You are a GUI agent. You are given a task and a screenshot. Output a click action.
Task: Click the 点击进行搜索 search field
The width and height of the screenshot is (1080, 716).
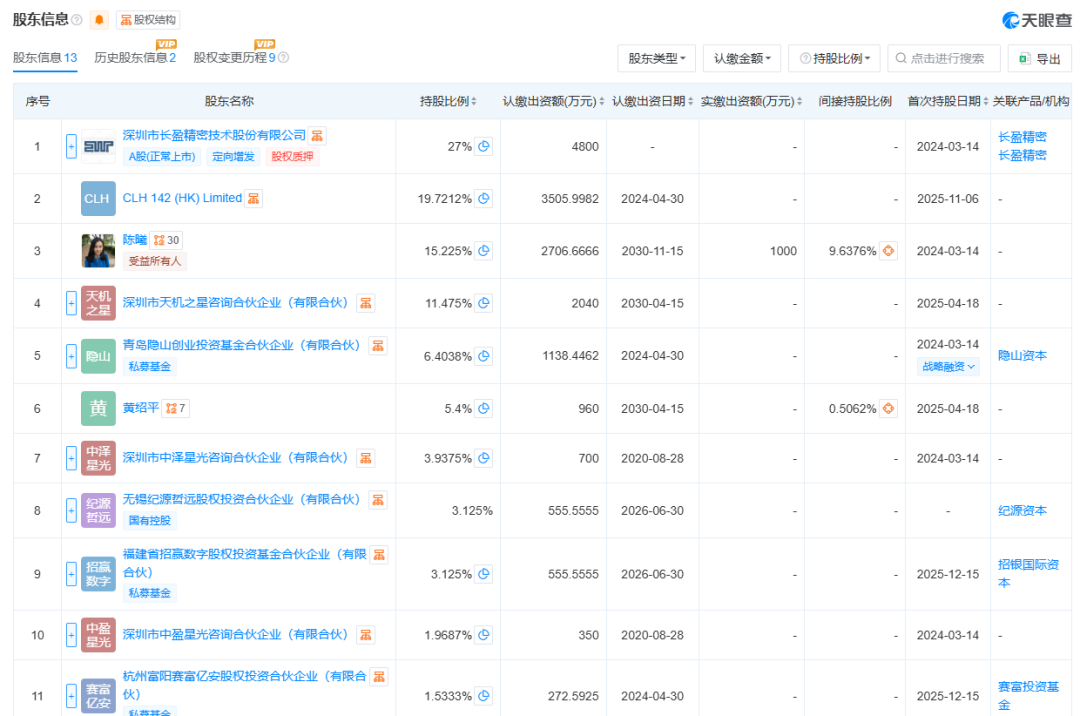(x=944, y=59)
